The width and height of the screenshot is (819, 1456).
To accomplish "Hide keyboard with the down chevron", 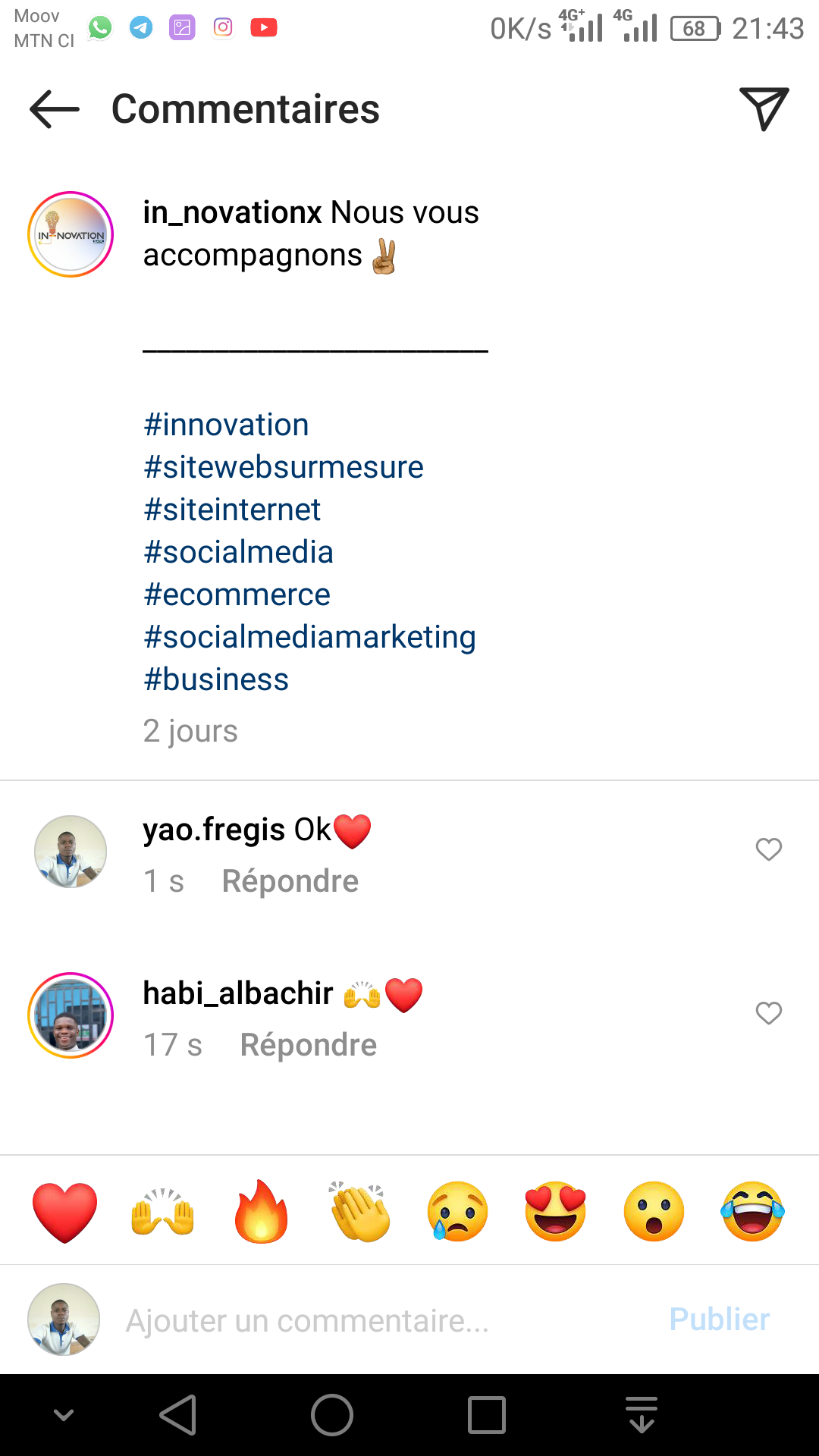I will [x=64, y=1415].
